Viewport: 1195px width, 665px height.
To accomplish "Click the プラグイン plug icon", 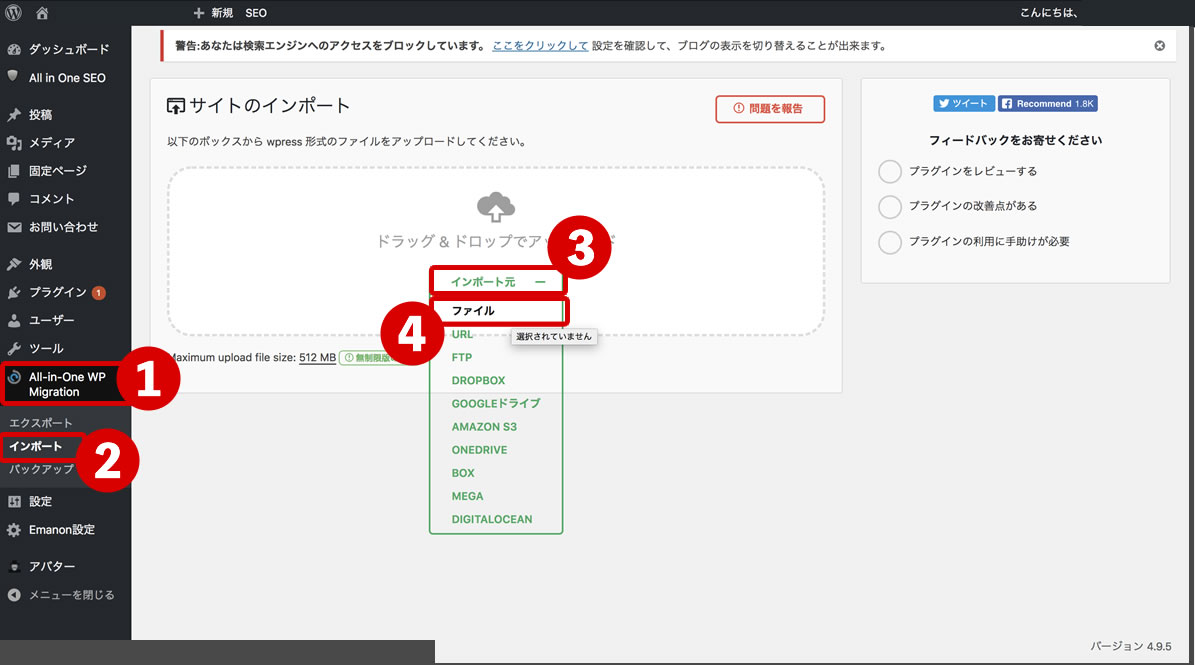I will (x=14, y=293).
